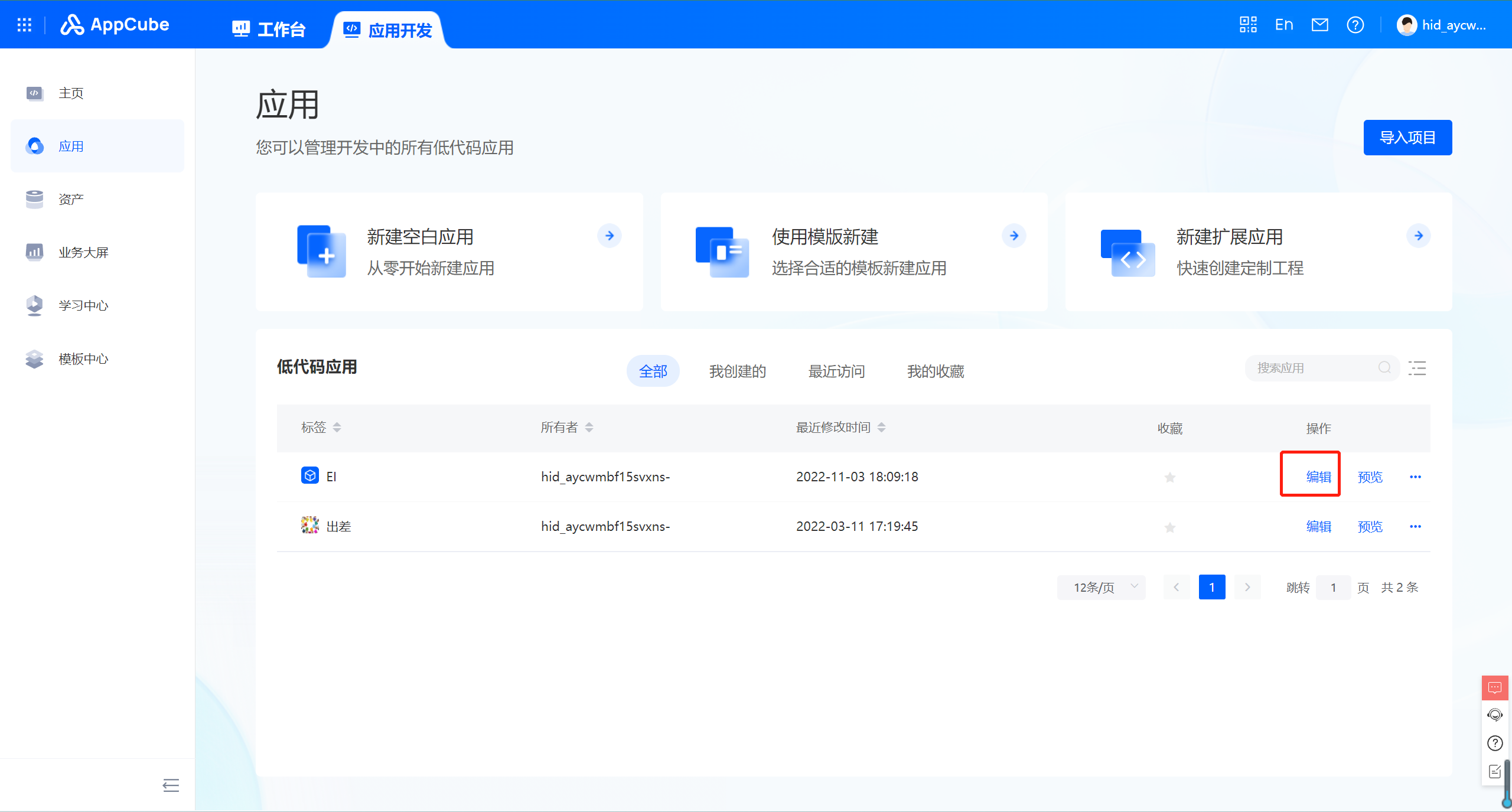Open the more options menu for EI app

pyautogui.click(x=1416, y=477)
